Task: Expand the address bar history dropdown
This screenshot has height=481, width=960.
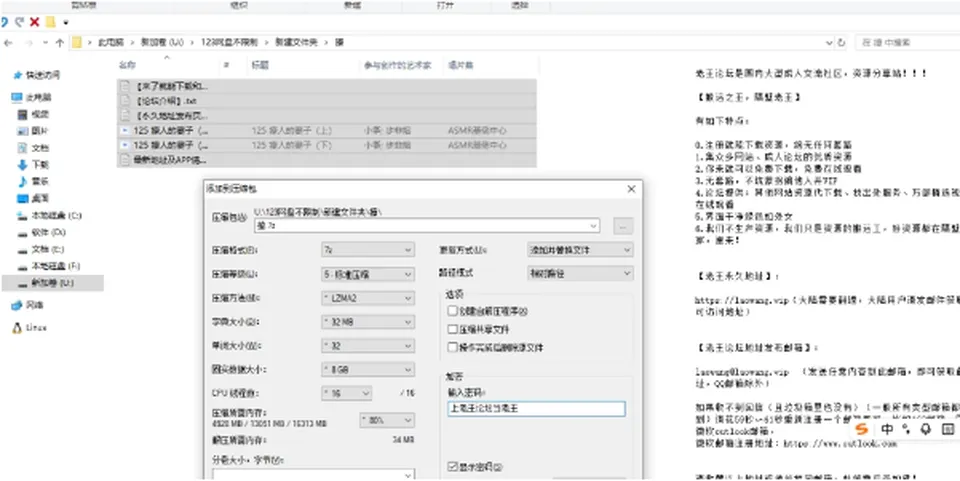Action: click(829, 43)
